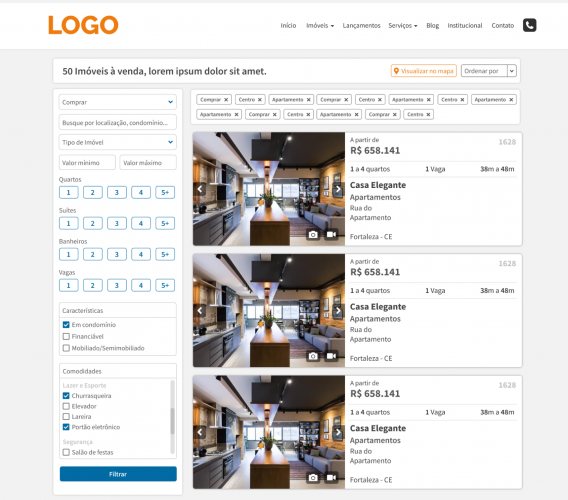The height and width of the screenshot is (500, 568).
Task: Open Lançamentos in the navigation
Action: [362, 26]
